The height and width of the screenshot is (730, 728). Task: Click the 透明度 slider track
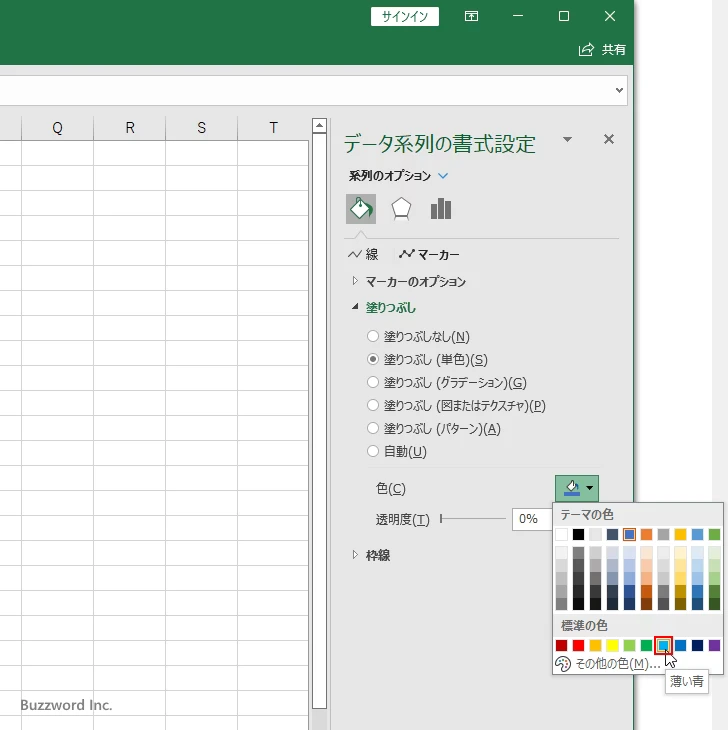pyautogui.click(x=473, y=518)
